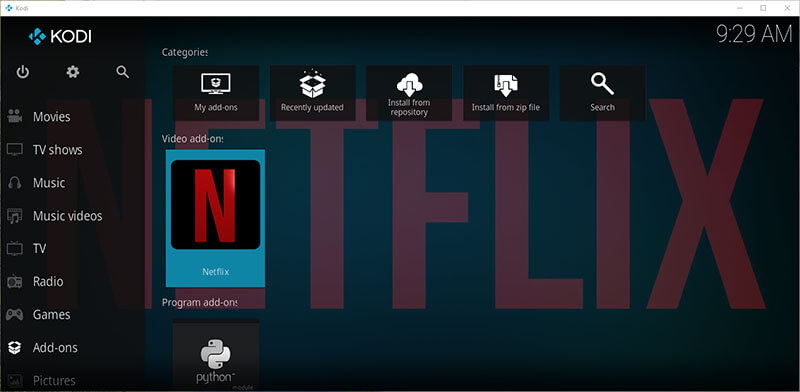Click the sidebar search magnifier icon

click(x=122, y=72)
